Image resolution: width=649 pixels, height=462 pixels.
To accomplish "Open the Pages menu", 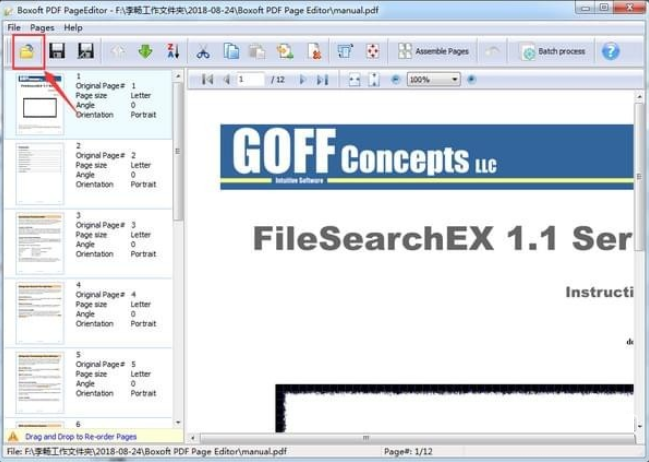I will tap(42, 28).
